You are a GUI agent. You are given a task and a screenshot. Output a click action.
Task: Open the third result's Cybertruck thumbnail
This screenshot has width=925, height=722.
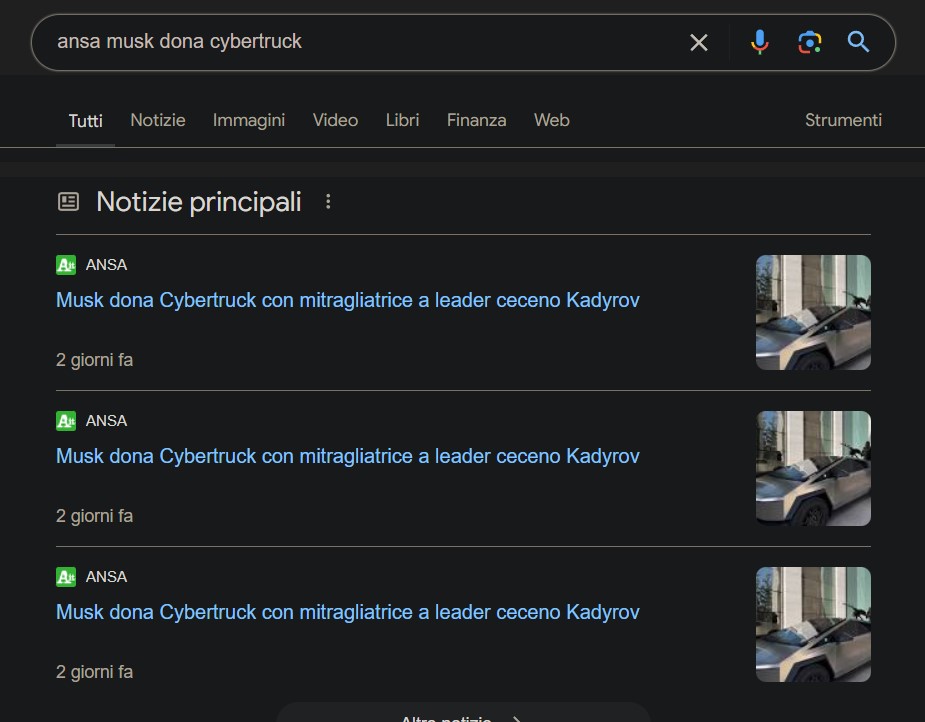(x=813, y=625)
